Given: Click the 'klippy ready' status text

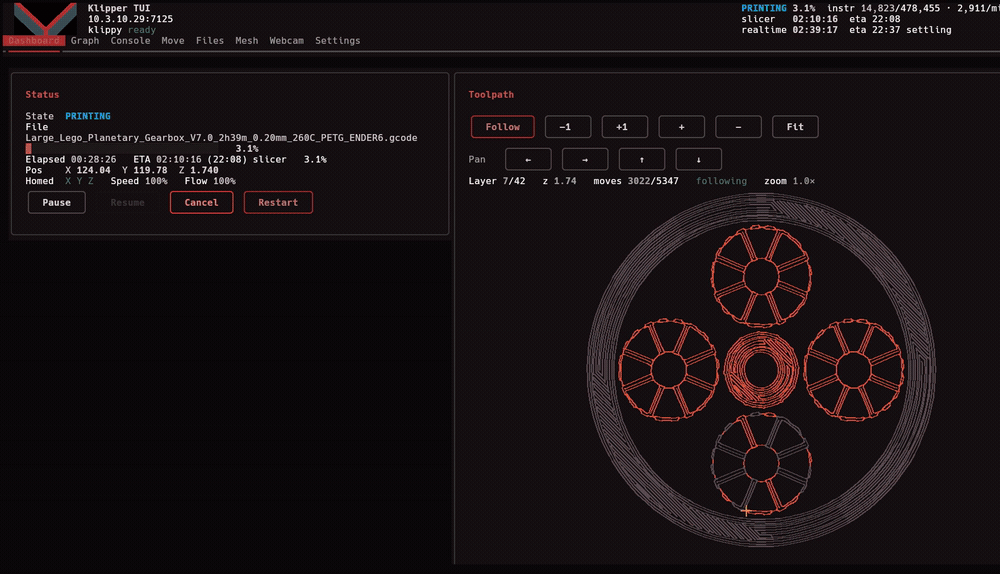Looking at the screenshot, I should coord(122,30).
